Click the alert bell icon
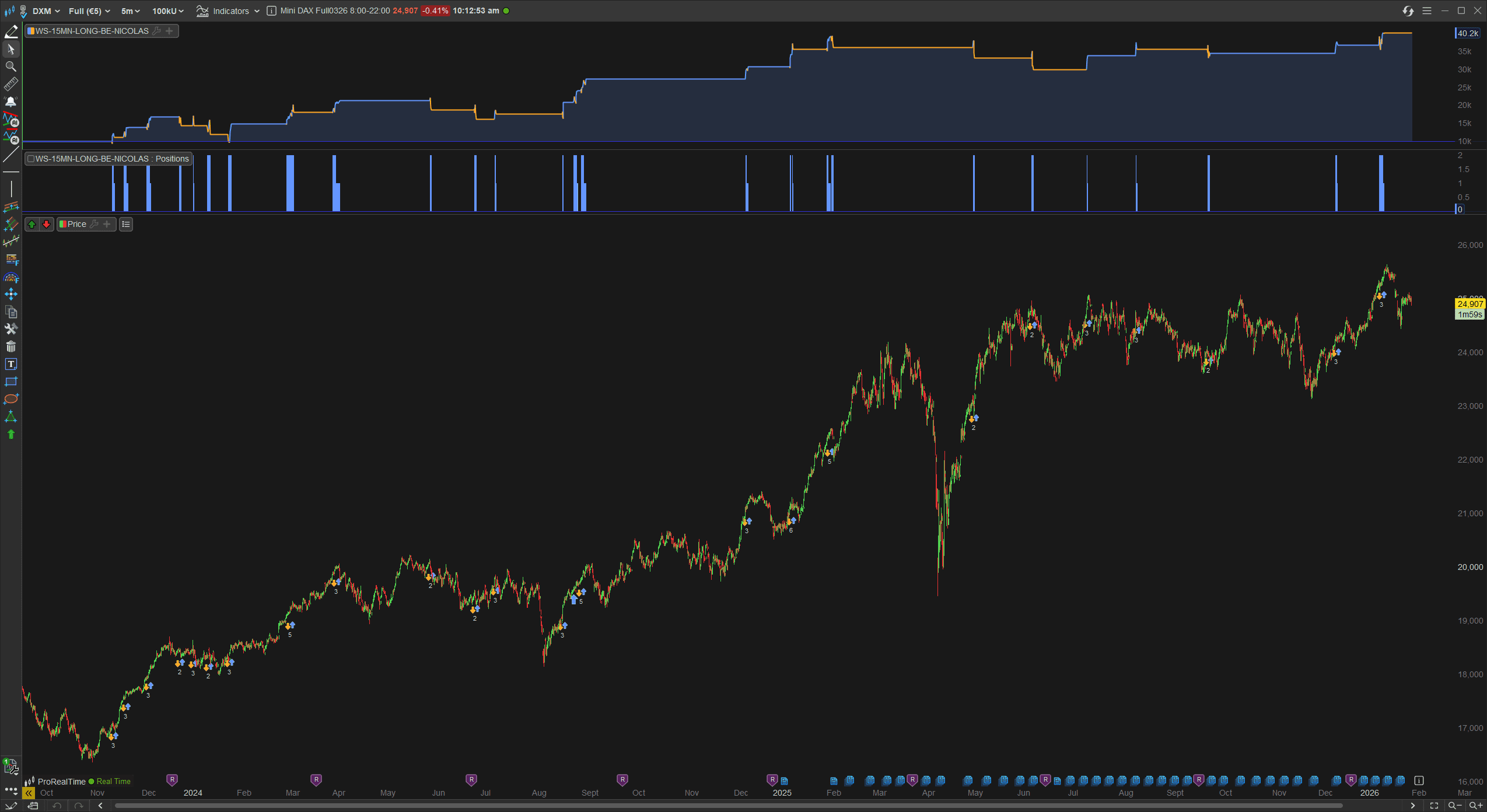The height and width of the screenshot is (812, 1487). (x=11, y=101)
